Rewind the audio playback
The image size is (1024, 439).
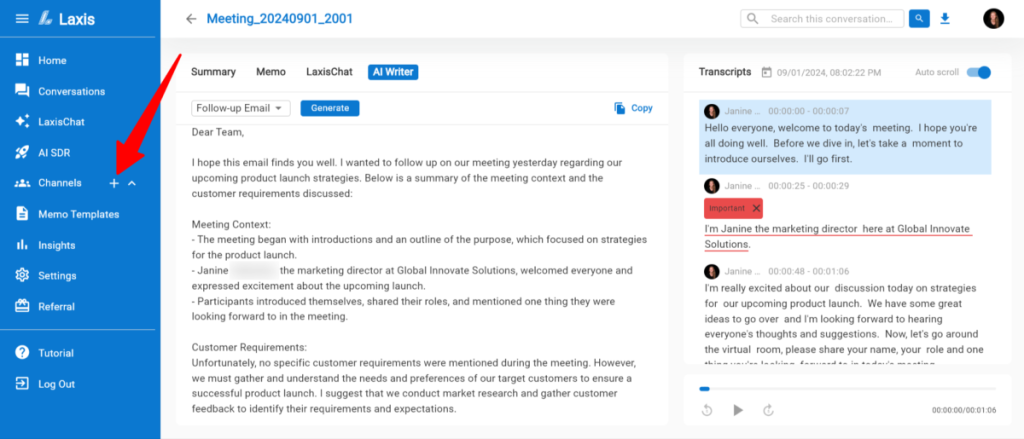[x=707, y=410]
